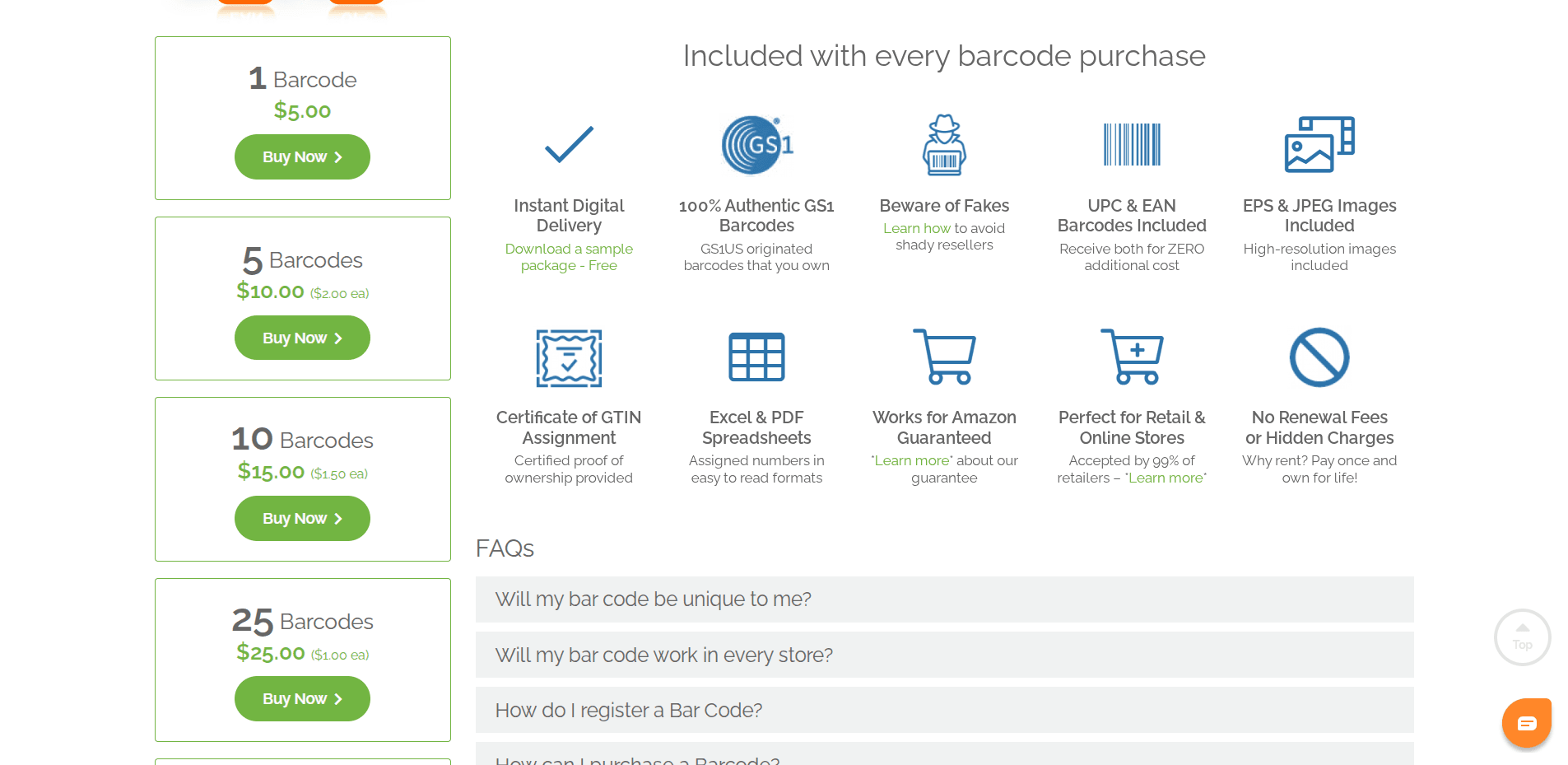Expand 'Will my bar code be unique to me?'

(944, 599)
